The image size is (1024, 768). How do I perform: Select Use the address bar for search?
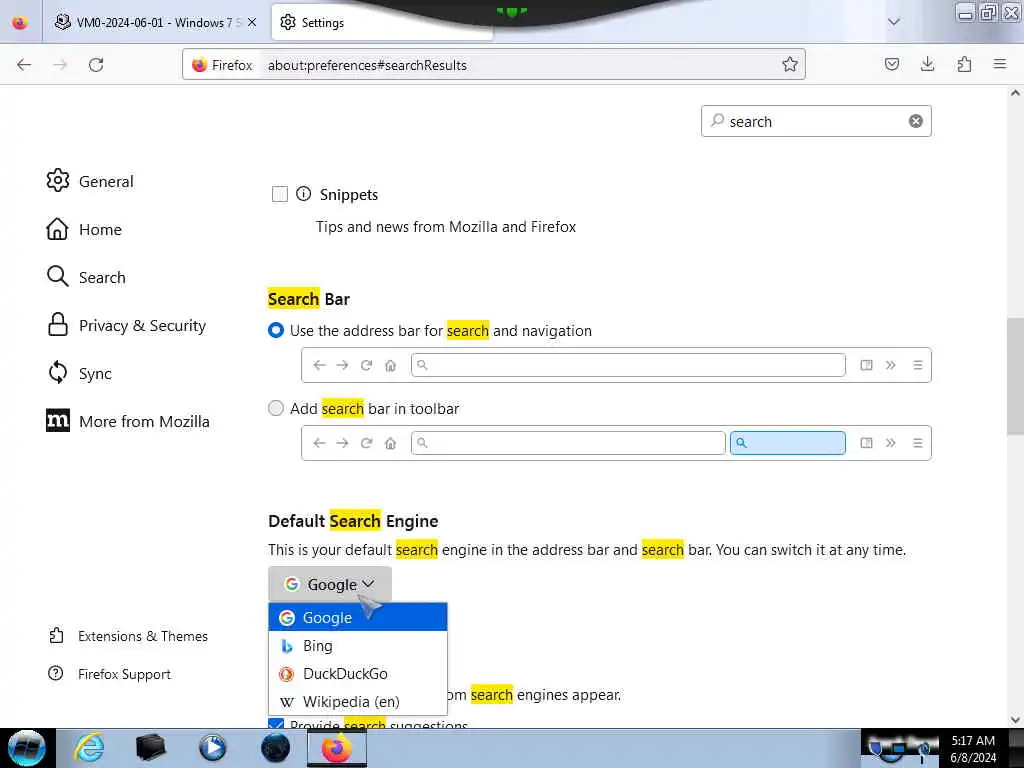pos(276,330)
